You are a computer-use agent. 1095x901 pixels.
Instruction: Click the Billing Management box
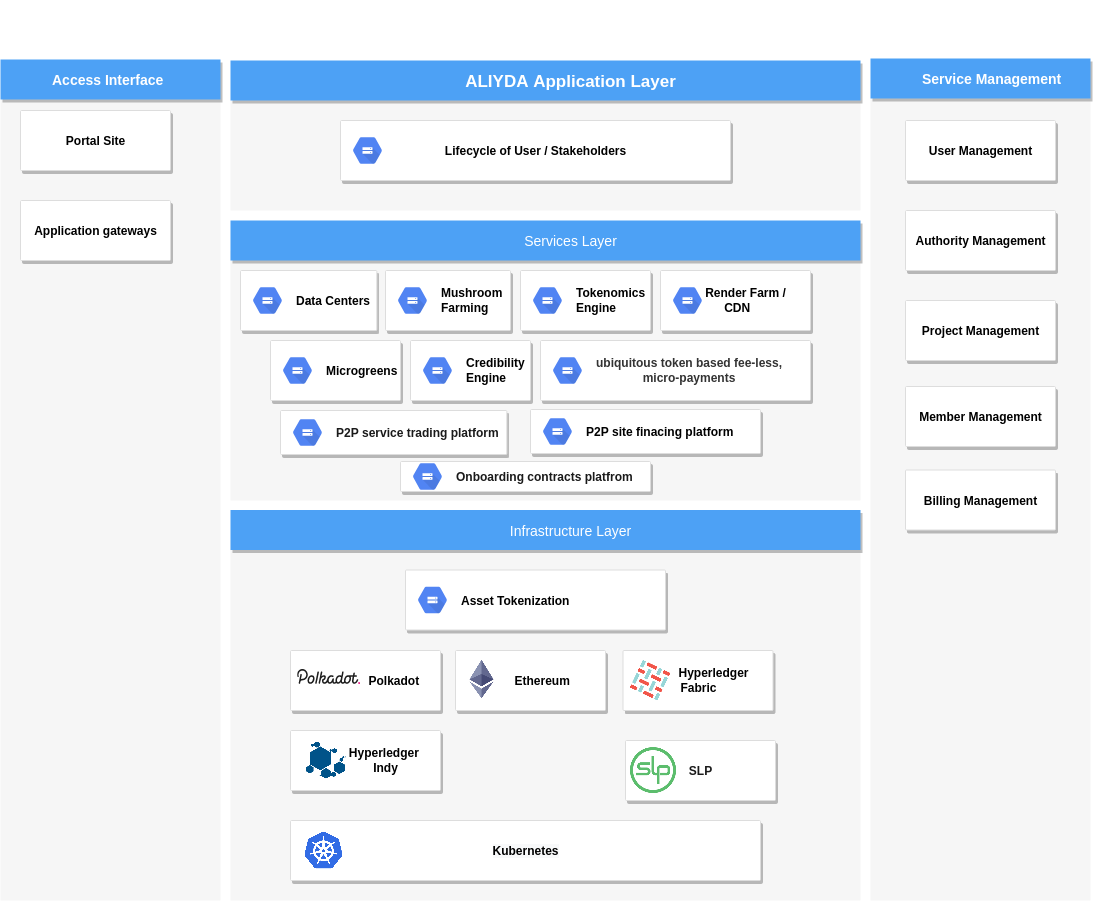[x=980, y=501]
